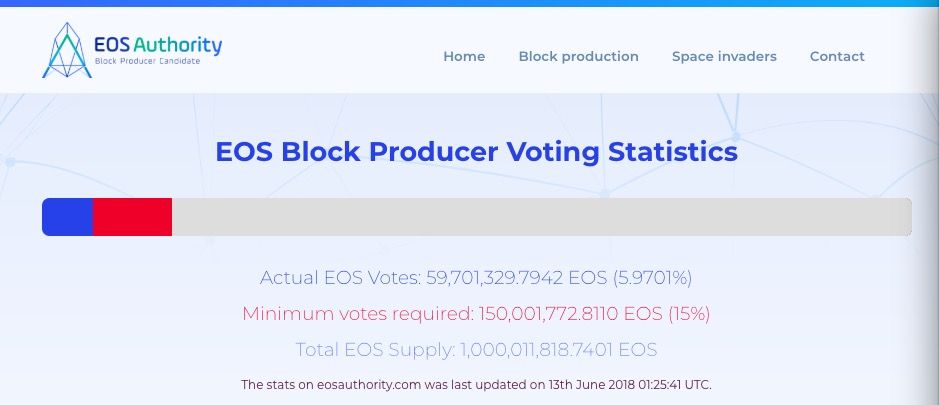Screen dimensions: 939x405
Task: Go to the Block production page
Action: click(578, 56)
